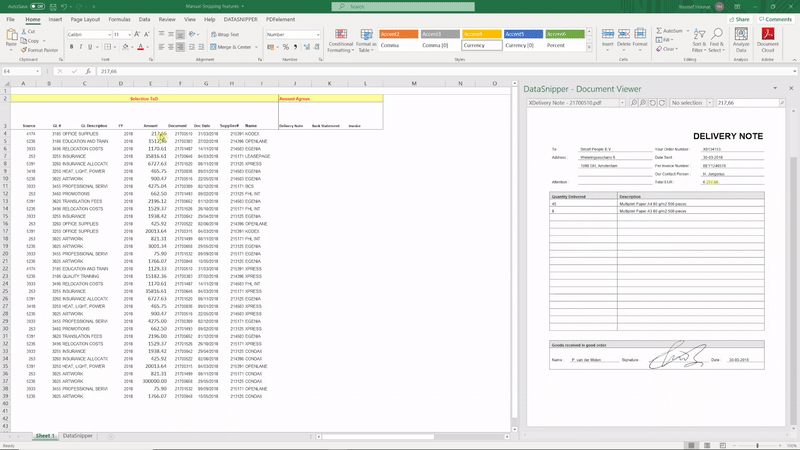Open Conditional Formatting in the ribbon
The image size is (800, 450).
(340, 40)
